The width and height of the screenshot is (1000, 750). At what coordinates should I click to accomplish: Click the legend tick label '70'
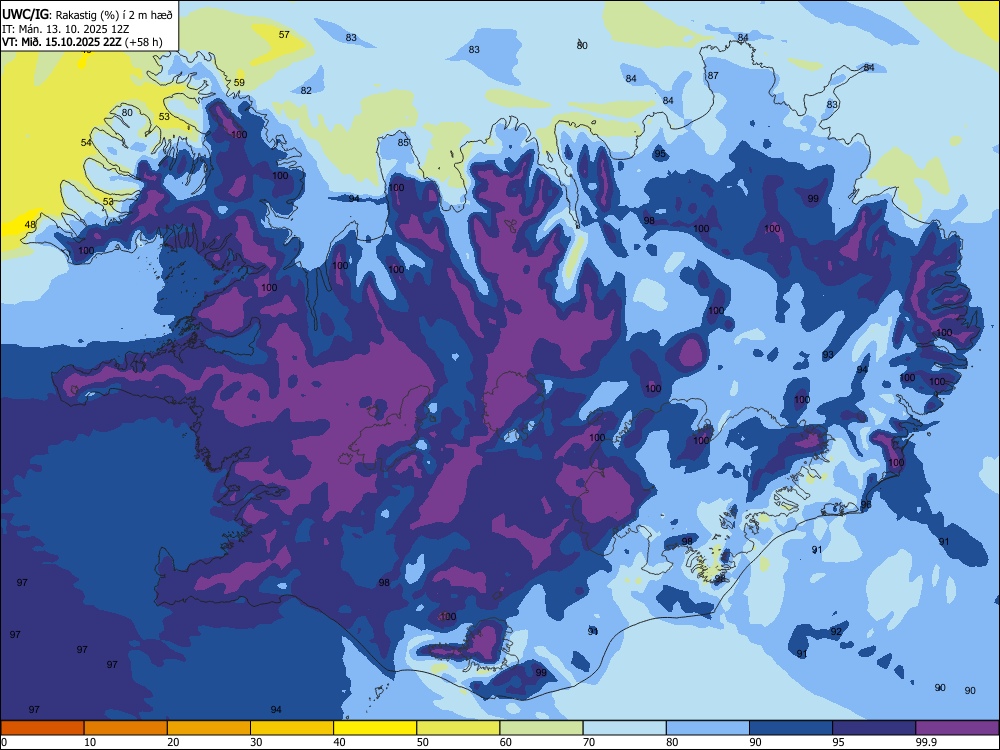[x=589, y=742]
